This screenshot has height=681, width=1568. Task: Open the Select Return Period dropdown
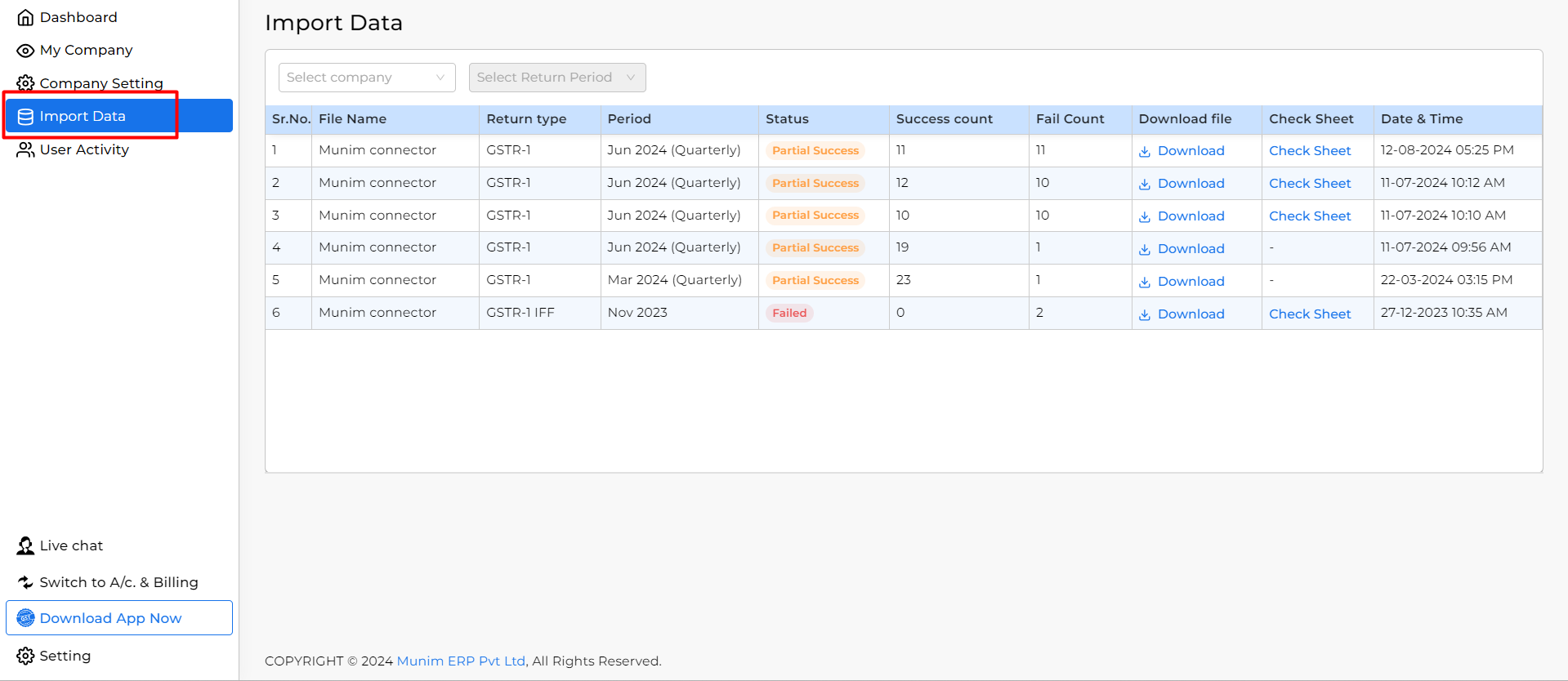[557, 78]
